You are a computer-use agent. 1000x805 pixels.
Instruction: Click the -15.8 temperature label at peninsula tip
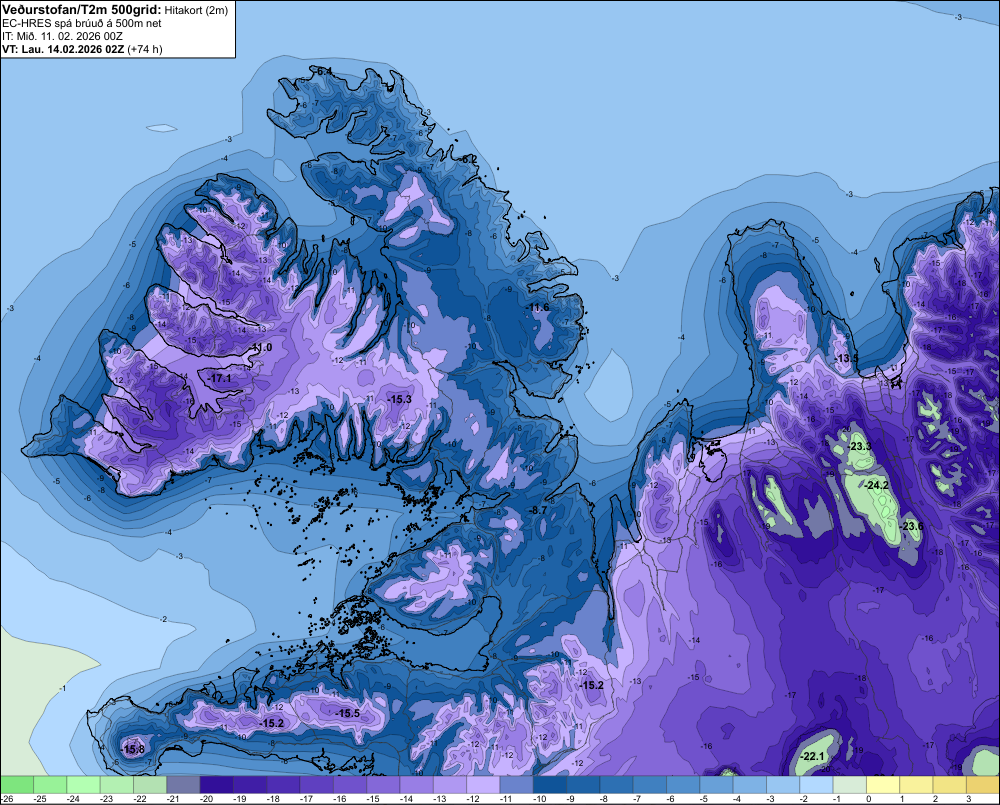pyautogui.click(x=133, y=750)
